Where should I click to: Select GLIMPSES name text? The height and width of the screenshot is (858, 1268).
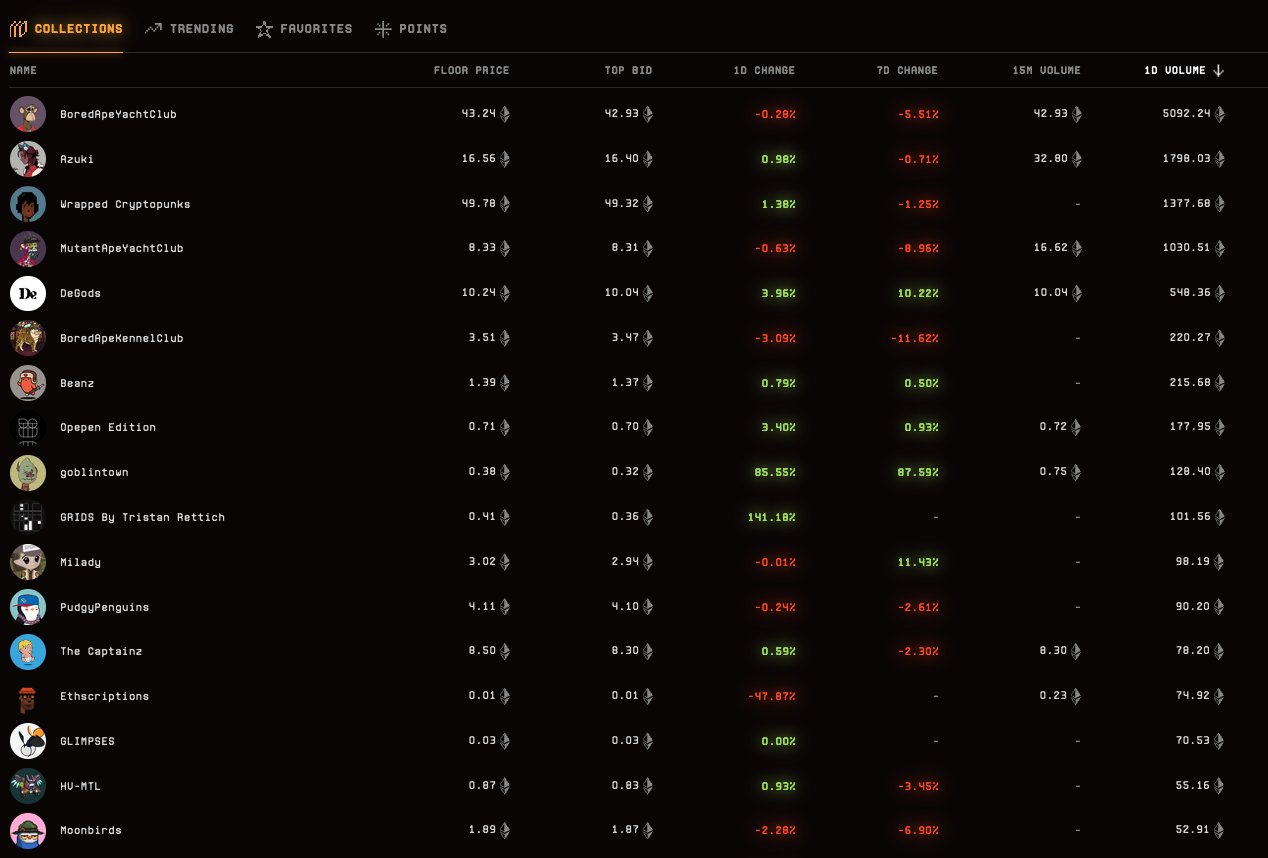pos(87,741)
